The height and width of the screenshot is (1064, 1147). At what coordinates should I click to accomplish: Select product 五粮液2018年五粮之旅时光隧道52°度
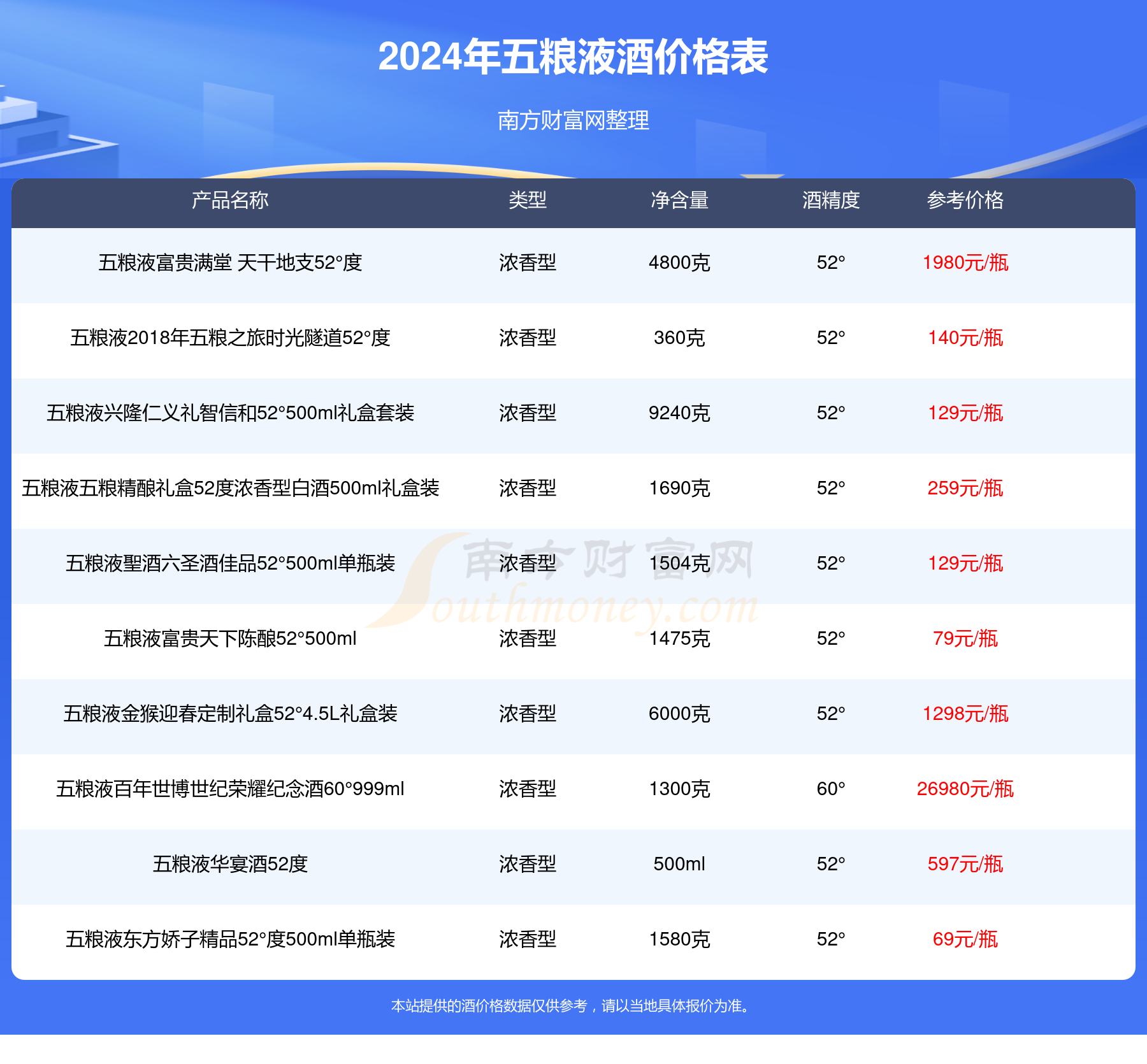coord(230,338)
